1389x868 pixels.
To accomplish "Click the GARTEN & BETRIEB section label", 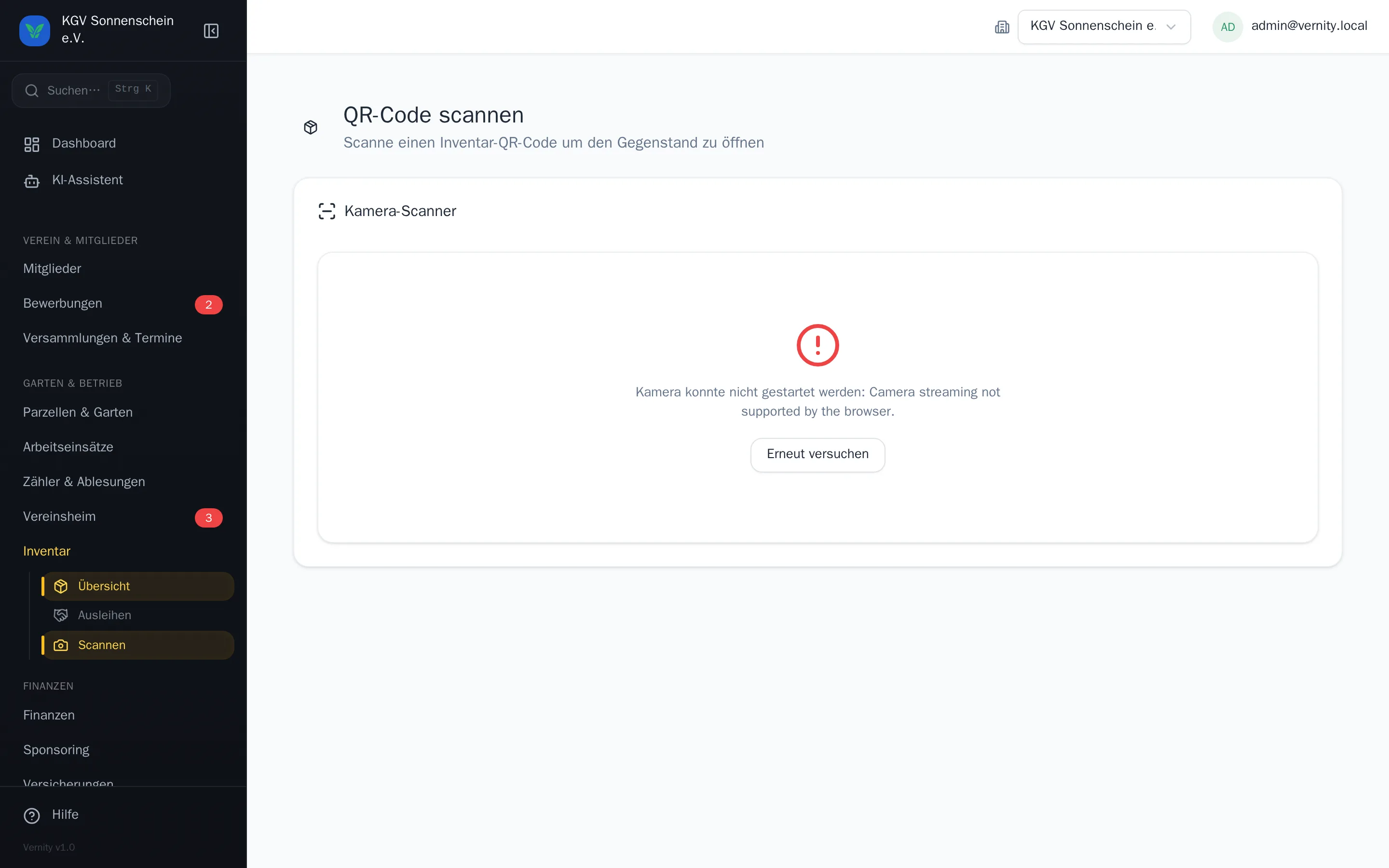I will coord(72,383).
